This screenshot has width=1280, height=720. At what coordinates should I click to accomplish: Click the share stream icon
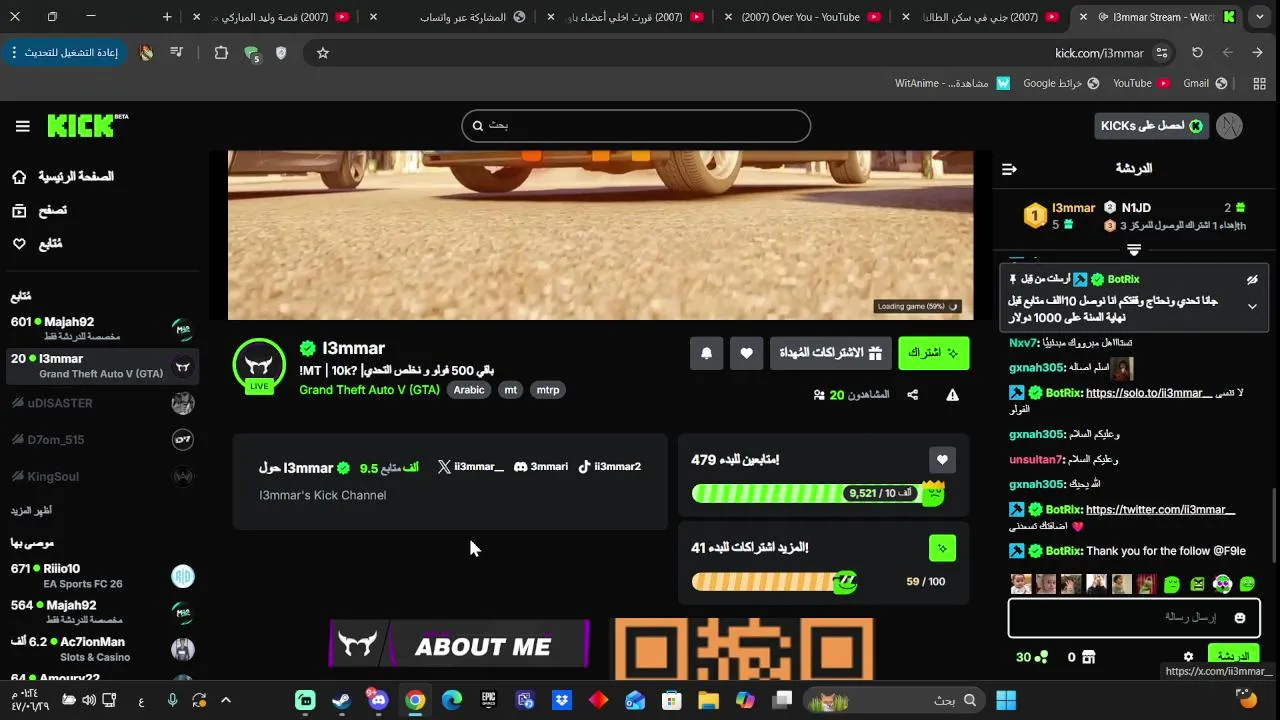(912, 395)
